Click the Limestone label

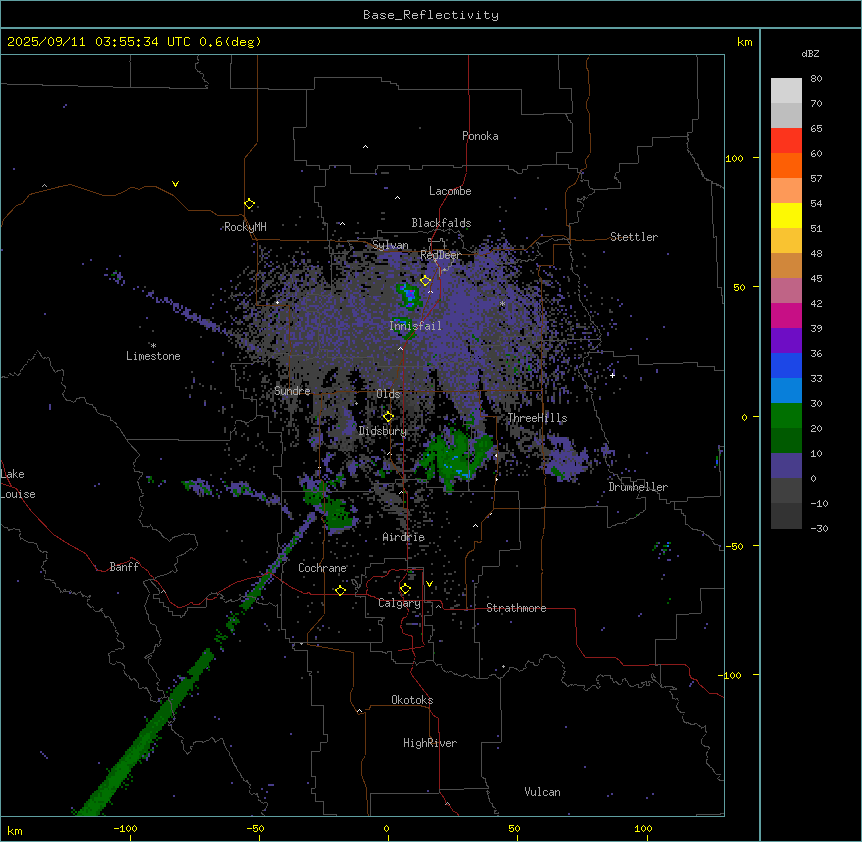[x=153, y=356]
